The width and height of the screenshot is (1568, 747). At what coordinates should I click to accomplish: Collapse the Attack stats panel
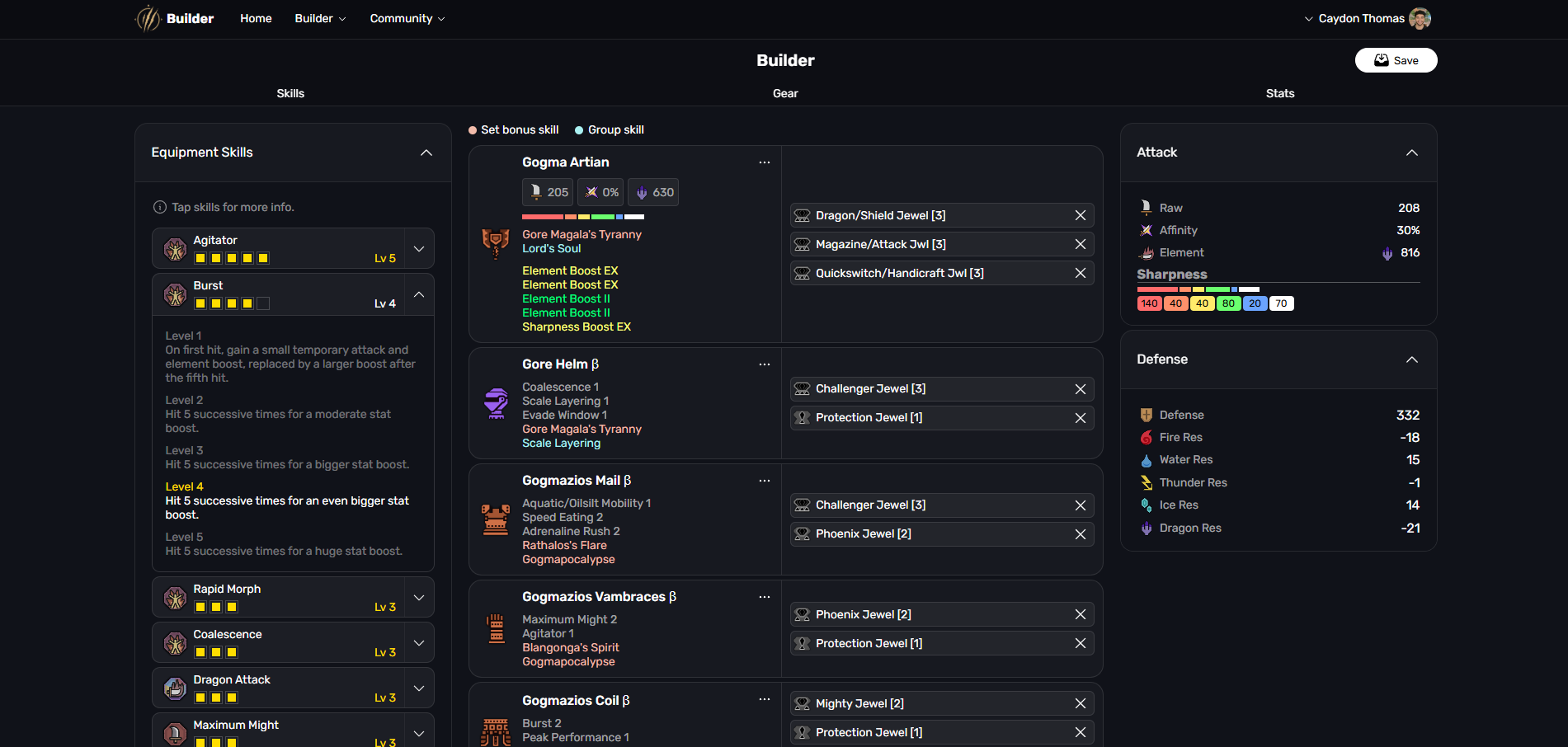(1412, 153)
